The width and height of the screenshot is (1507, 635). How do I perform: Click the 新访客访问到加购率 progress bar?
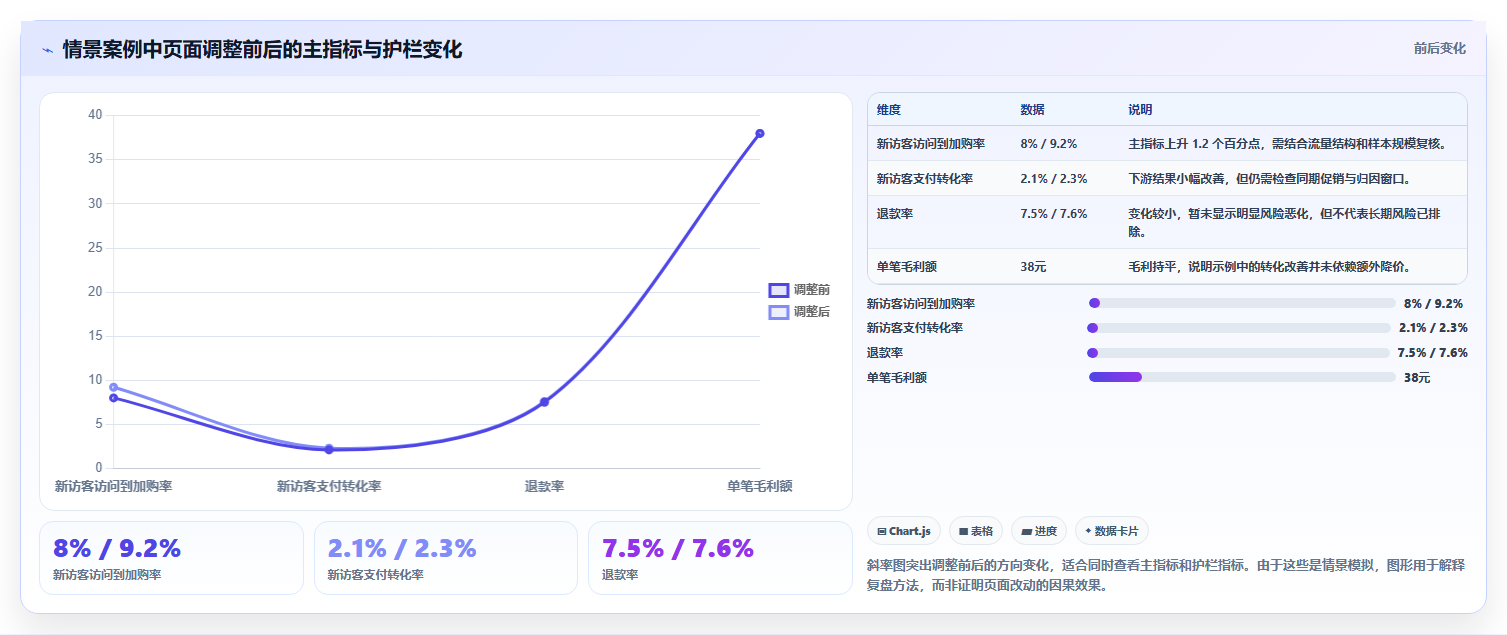pos(1242,303)
